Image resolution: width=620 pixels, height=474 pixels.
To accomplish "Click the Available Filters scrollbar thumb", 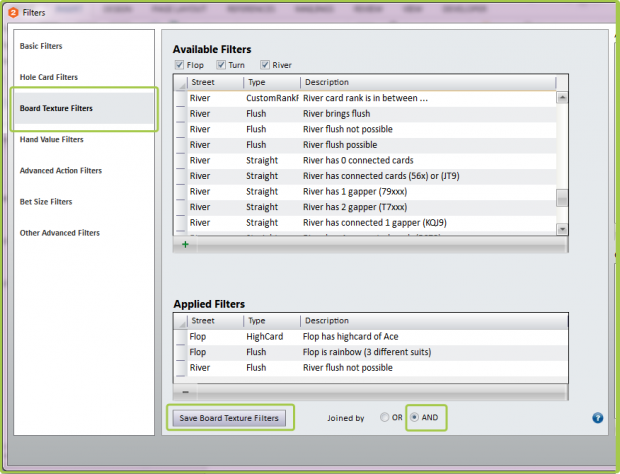I will (562, 198).
